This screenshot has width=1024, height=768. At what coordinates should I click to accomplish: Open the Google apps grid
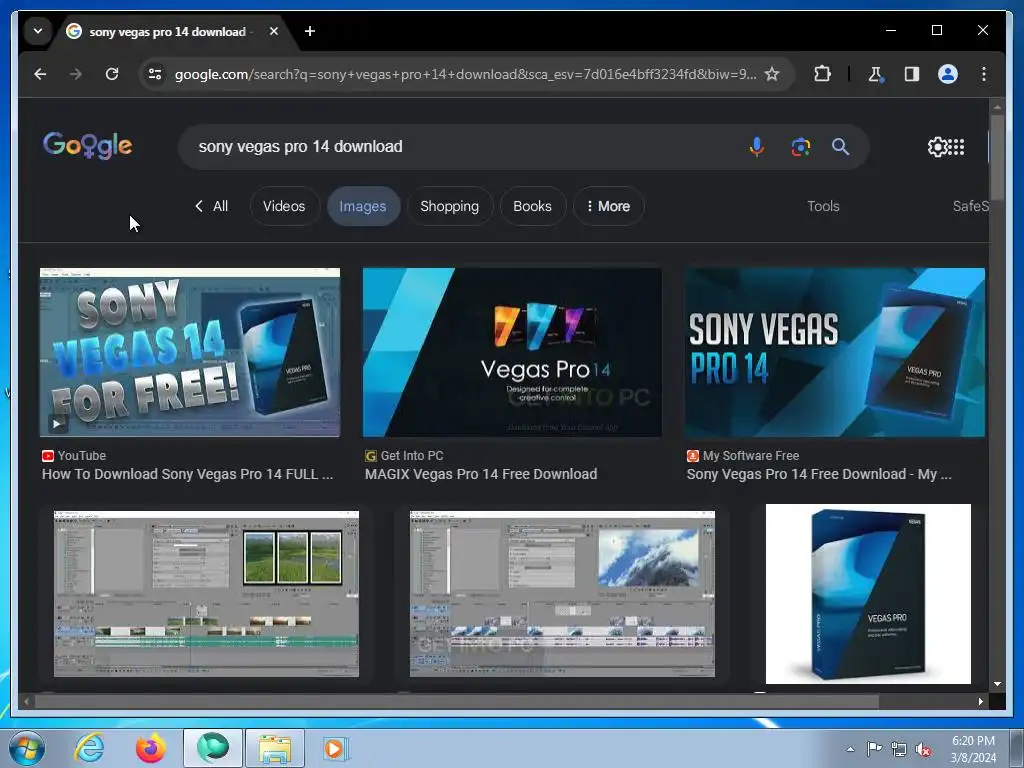pos(956,147)
